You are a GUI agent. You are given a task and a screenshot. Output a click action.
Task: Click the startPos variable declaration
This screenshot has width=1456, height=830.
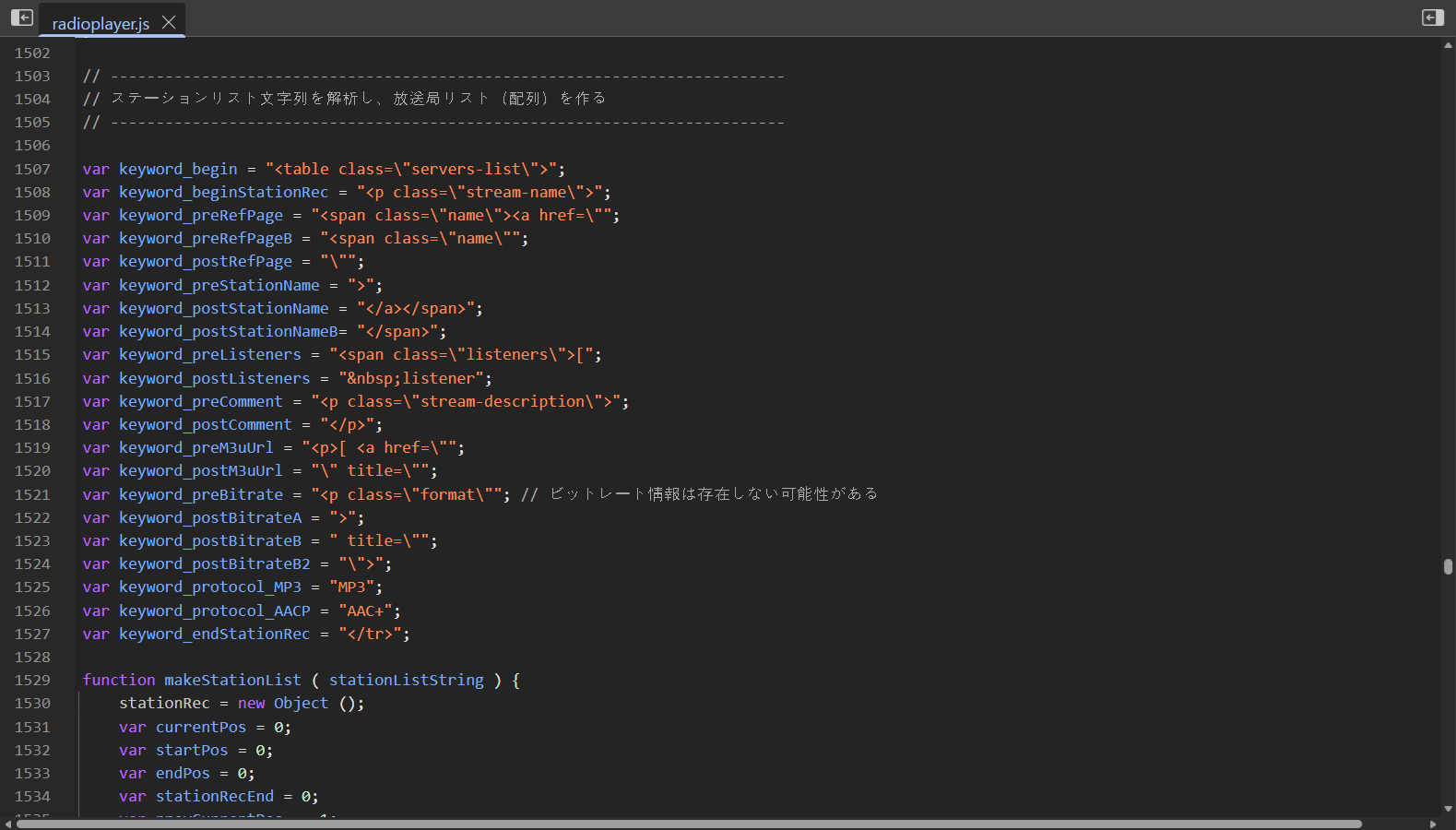[192, 750]
